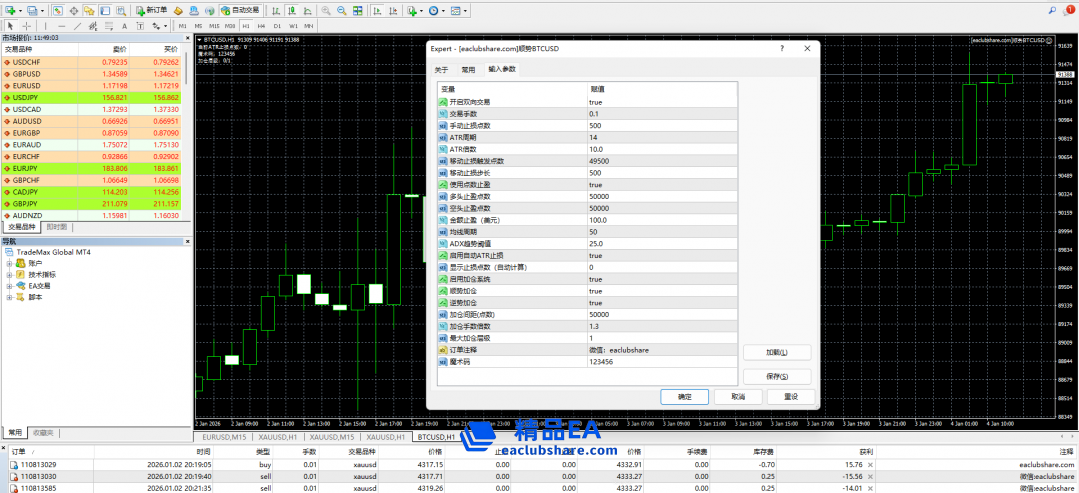Select the text label 'A' tool
Image resolution: width=1079 pixels, height=493 pixels.
tap(124, 25)
